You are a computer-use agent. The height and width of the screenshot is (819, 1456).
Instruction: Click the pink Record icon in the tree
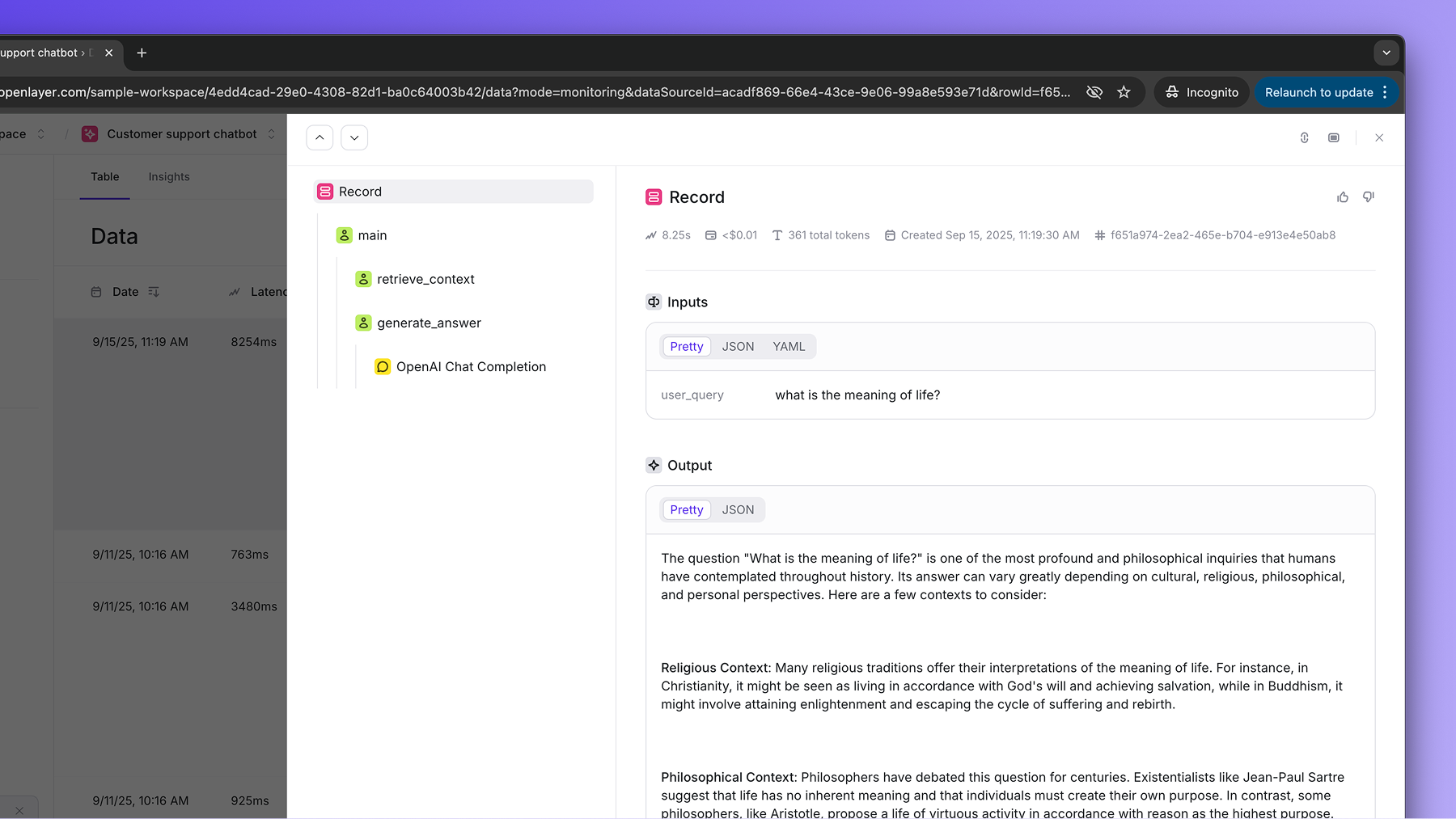click(325, 192)
